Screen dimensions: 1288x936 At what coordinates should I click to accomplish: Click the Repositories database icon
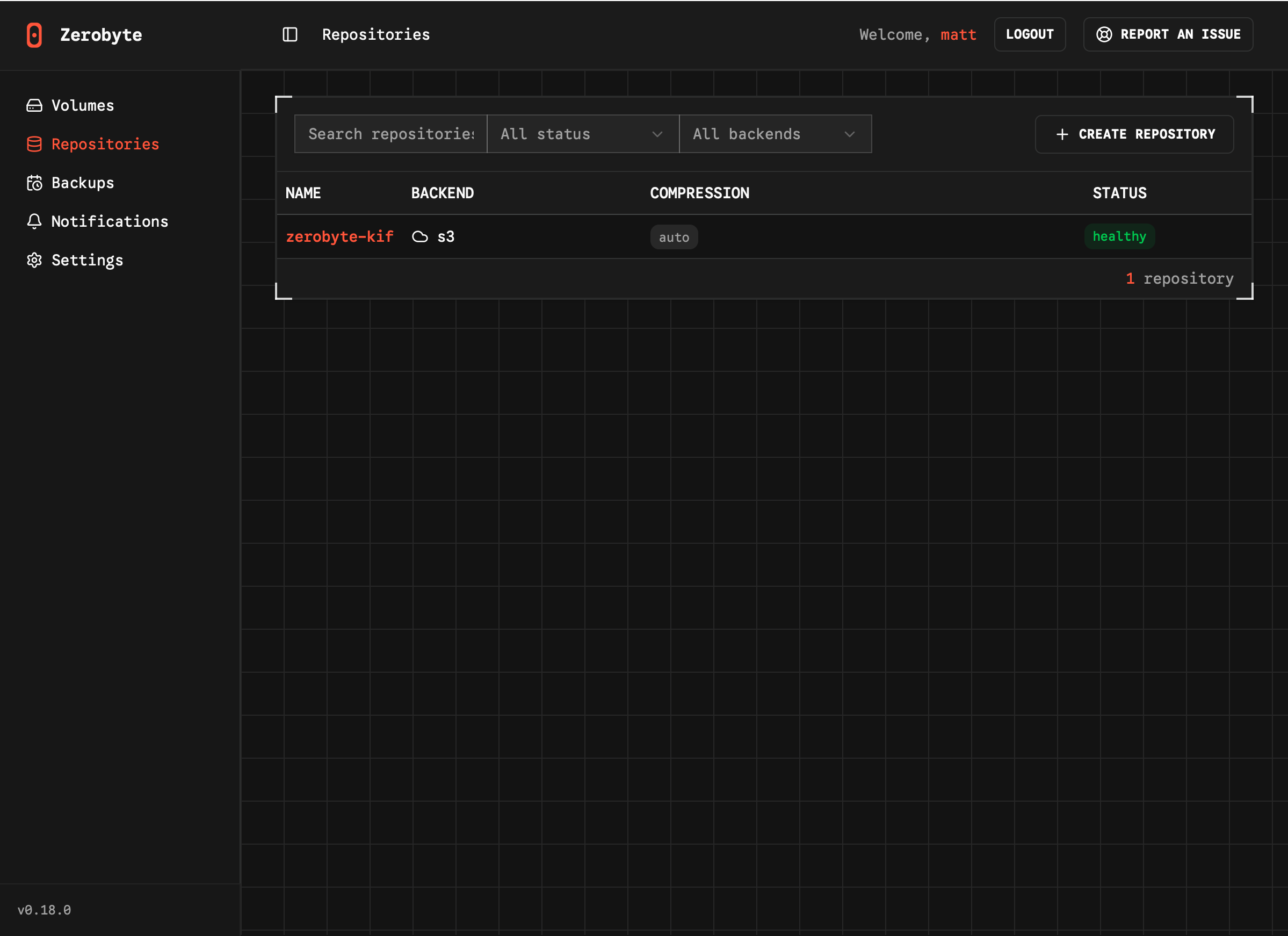point(34,143)
